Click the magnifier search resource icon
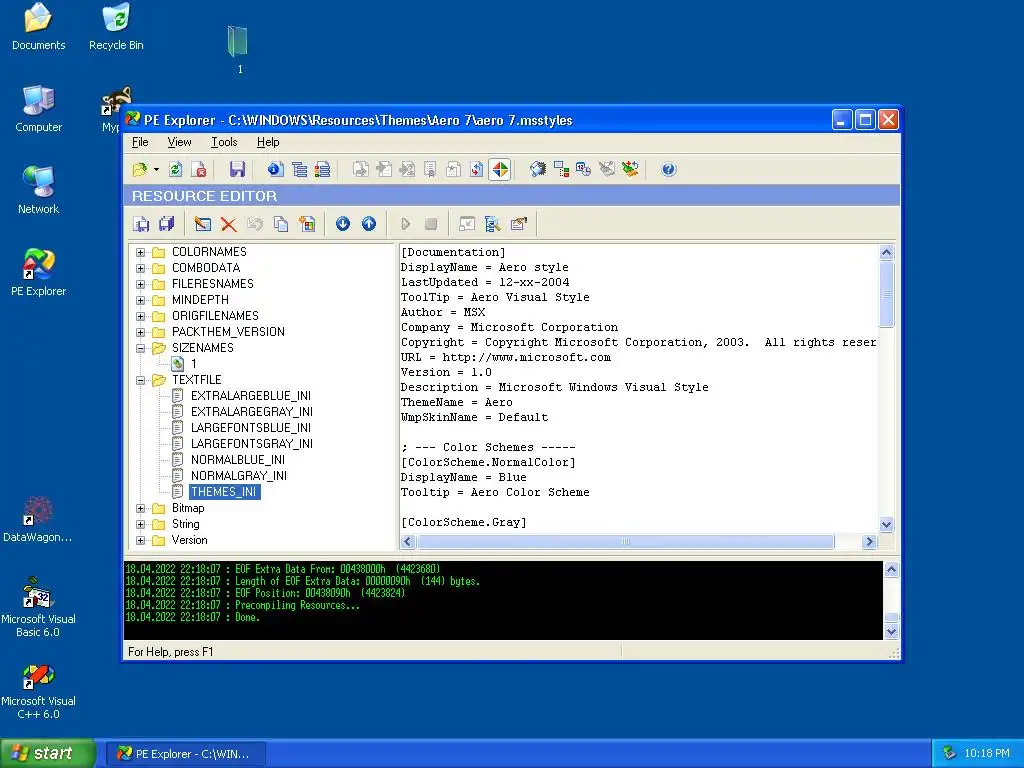 click(492, 224)
